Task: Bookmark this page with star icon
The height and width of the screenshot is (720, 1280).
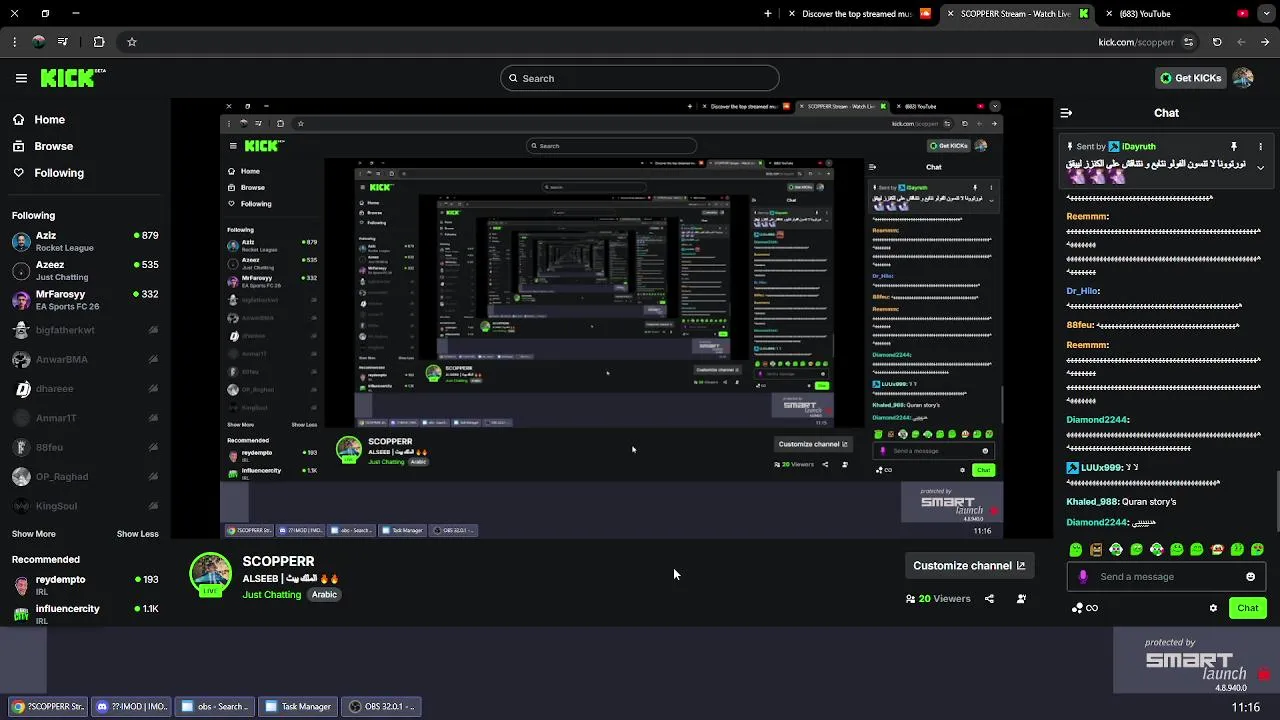Action: [x=131, y=42]
